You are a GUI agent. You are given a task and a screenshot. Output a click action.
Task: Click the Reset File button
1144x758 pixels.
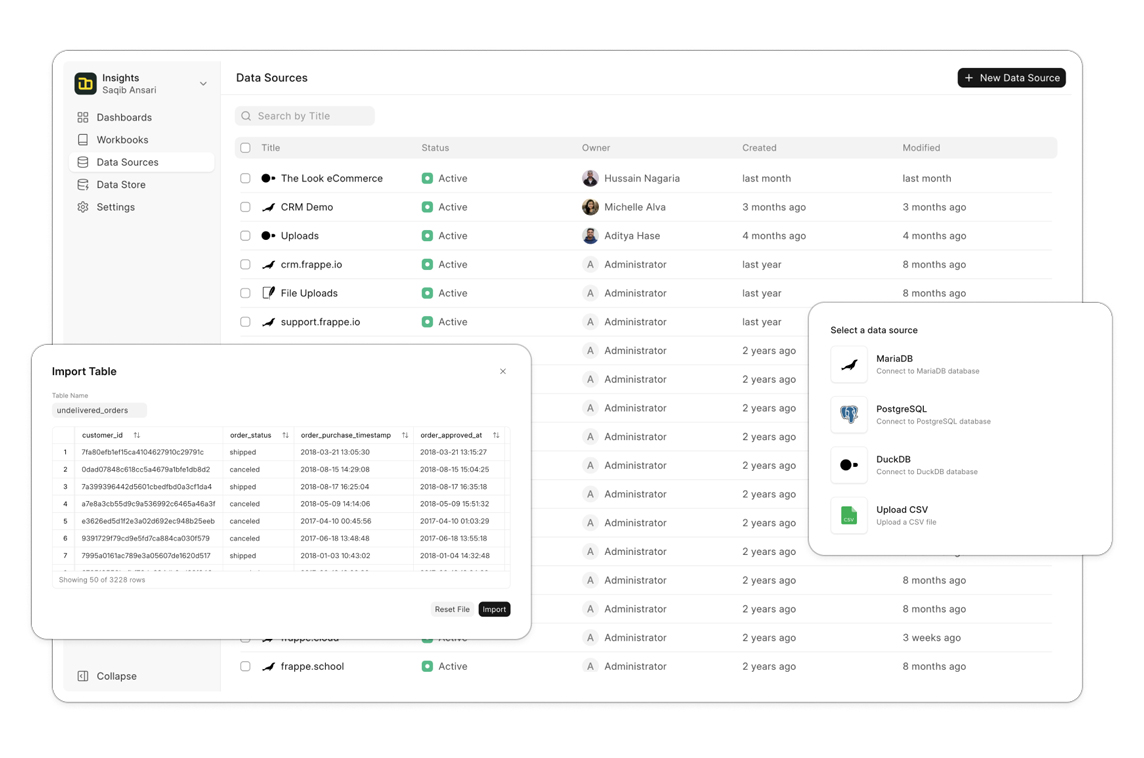[x=452, y=609]
